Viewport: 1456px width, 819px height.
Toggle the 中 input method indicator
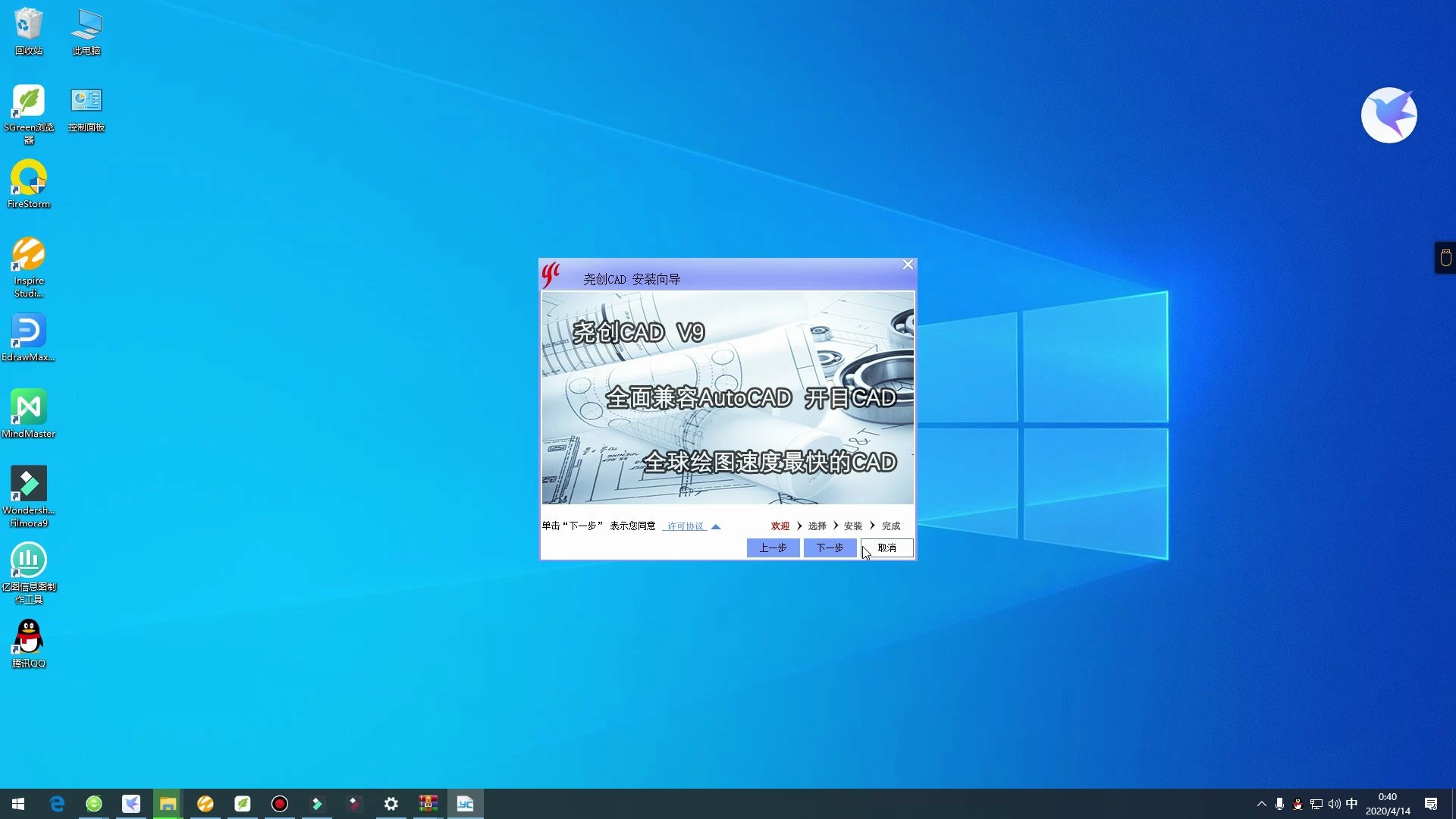(1351, 804)
